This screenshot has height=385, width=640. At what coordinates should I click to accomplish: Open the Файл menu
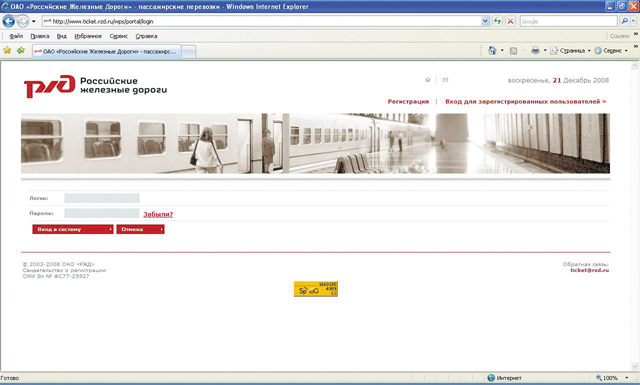click(x=16, y=36)
